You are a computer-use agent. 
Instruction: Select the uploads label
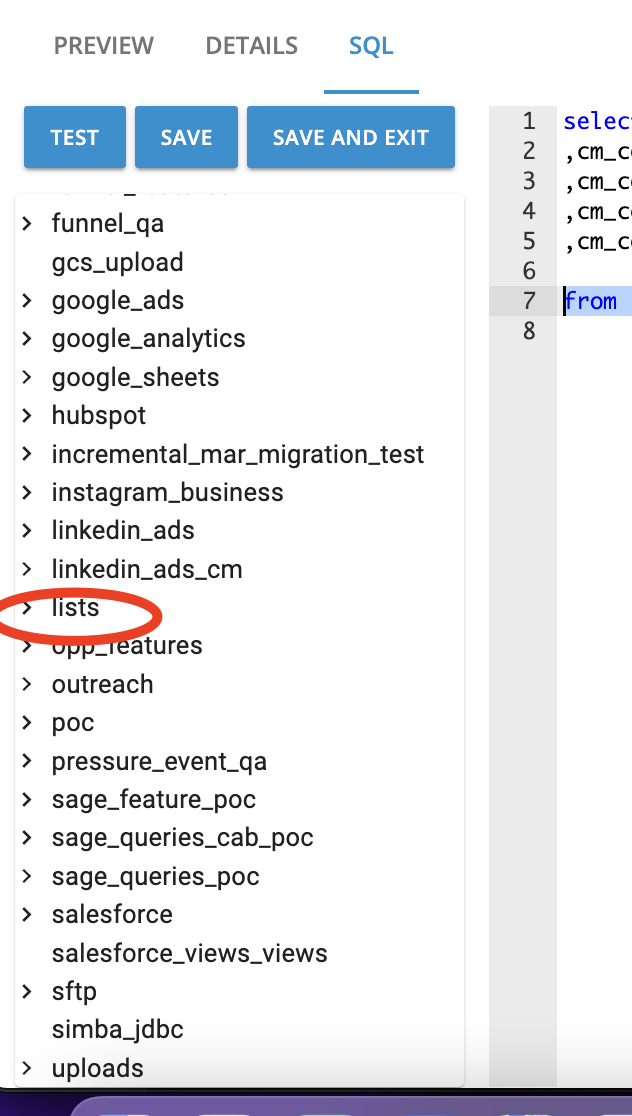(98, 1068)
